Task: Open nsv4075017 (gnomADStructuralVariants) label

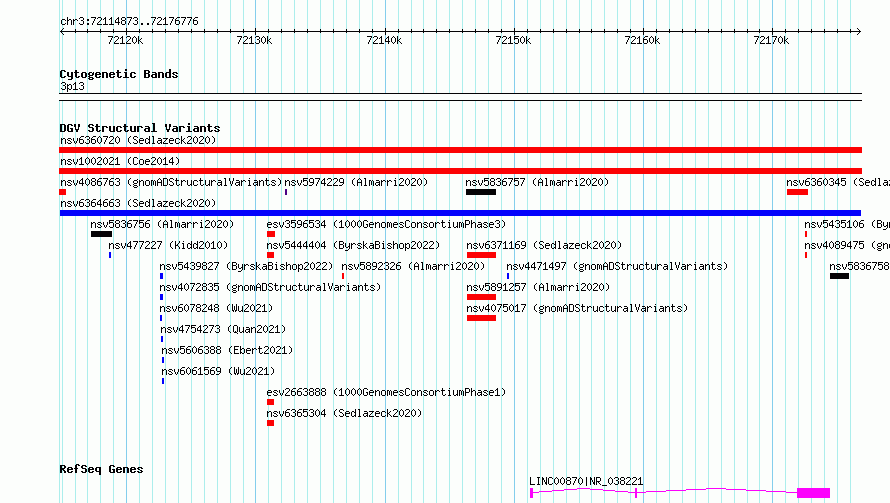Action: coord(577,308)
